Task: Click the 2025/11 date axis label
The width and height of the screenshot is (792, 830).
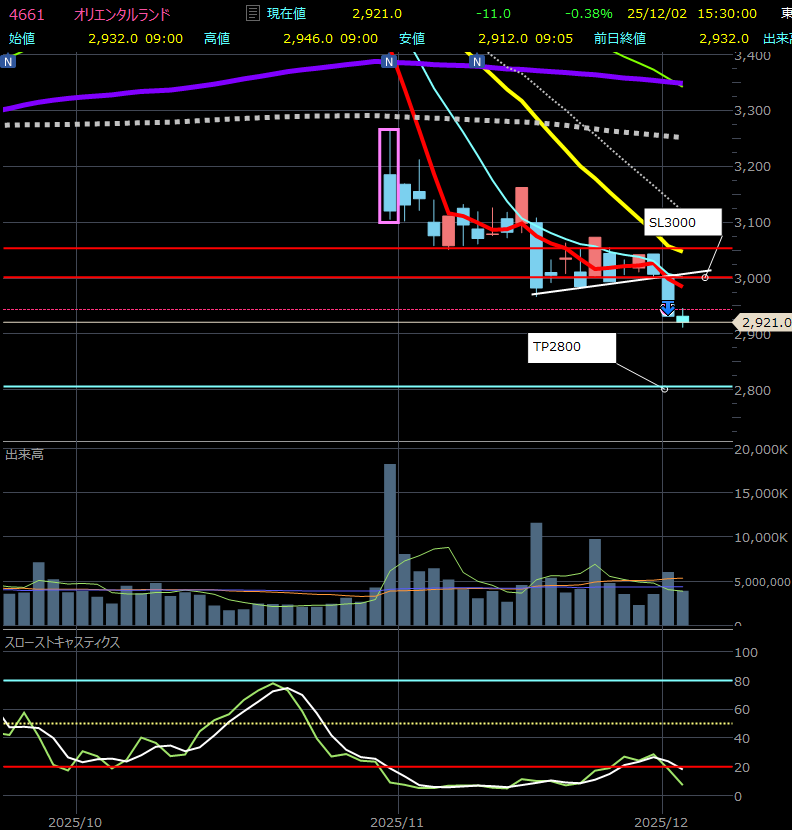Action: [x=397, y=820]
